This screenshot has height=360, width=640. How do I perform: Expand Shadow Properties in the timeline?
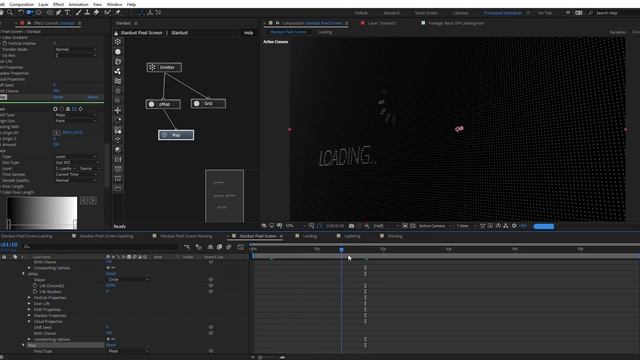coord(29,316)
